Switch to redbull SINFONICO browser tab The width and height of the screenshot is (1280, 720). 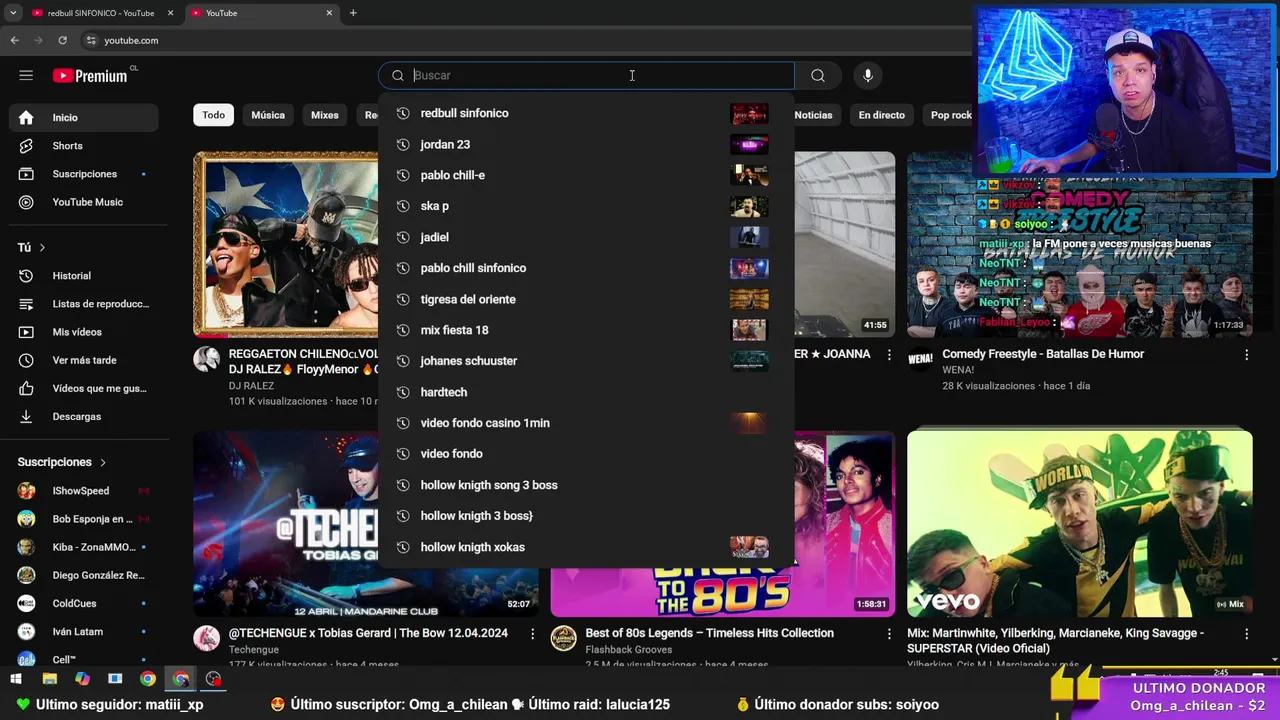click(x=100, y=13)
